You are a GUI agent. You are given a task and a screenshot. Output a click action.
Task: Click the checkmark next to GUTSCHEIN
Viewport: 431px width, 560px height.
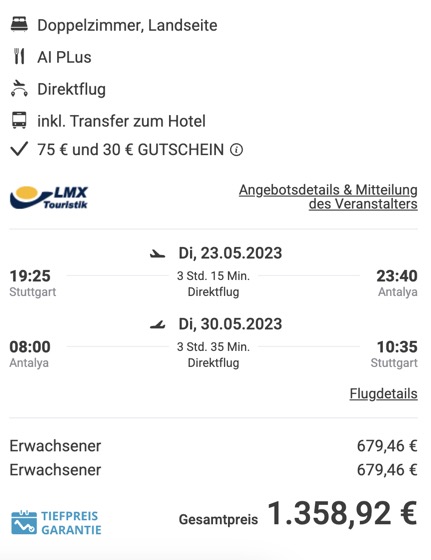(x=19, y=149)
